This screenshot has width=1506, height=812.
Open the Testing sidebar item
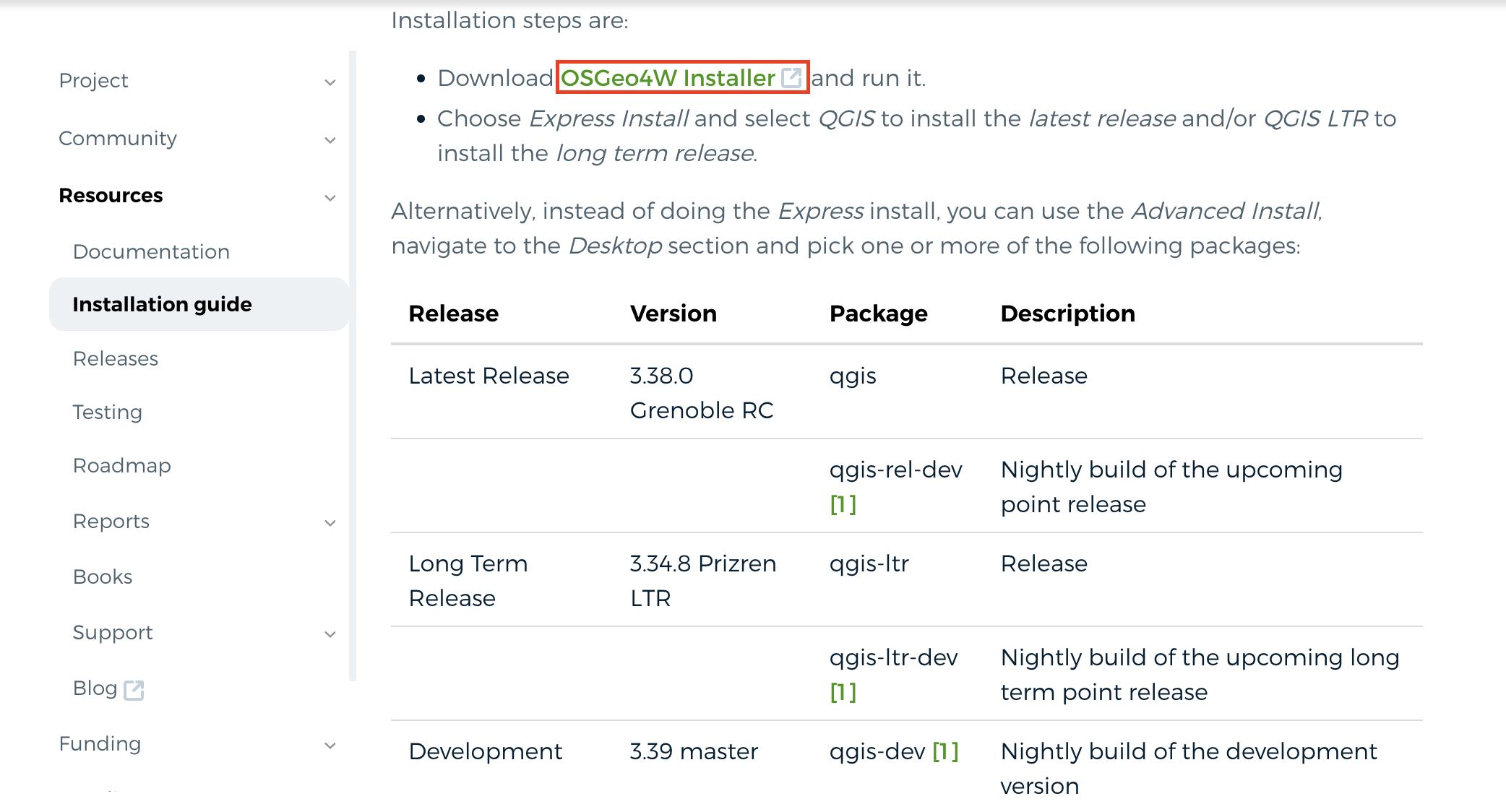108,412
